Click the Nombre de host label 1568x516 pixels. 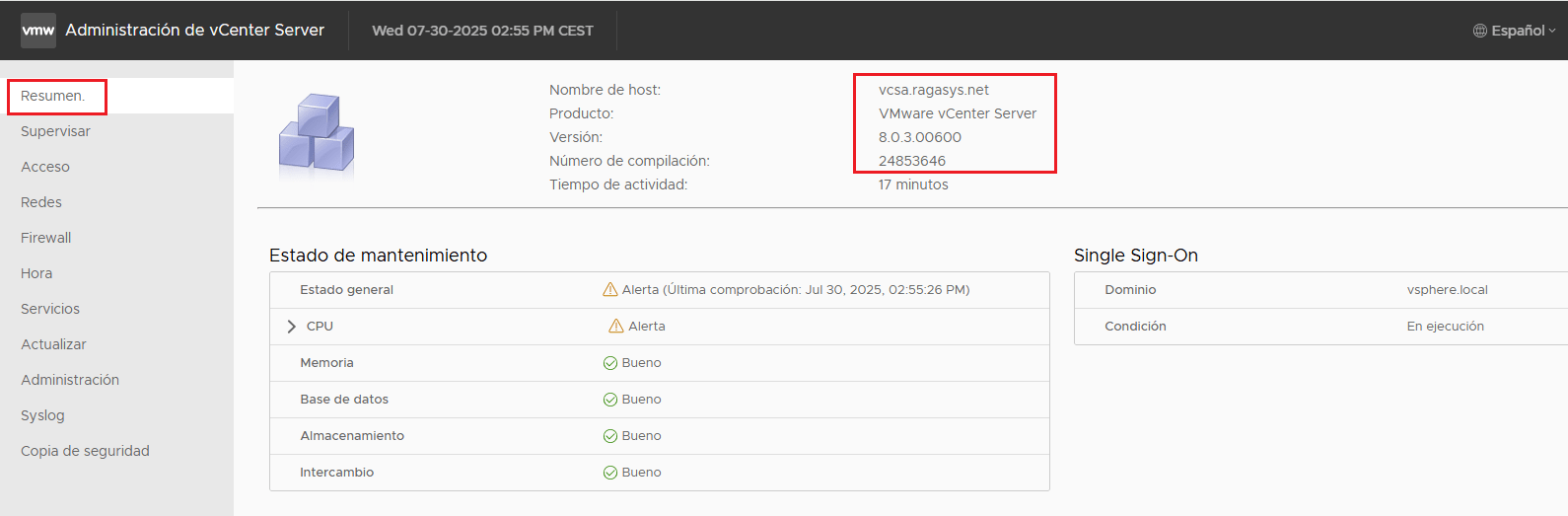click(606, 90)
